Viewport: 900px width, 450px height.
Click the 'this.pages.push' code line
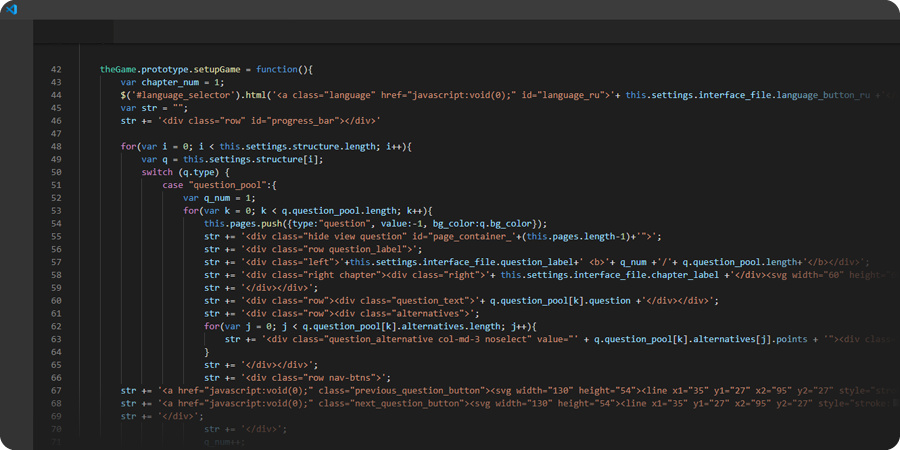pos(376,223)
